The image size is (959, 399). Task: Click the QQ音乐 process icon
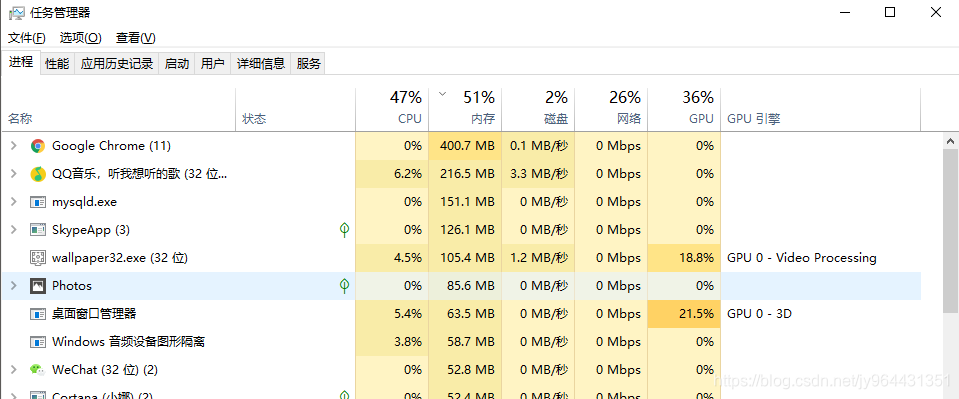pos(38,174)
